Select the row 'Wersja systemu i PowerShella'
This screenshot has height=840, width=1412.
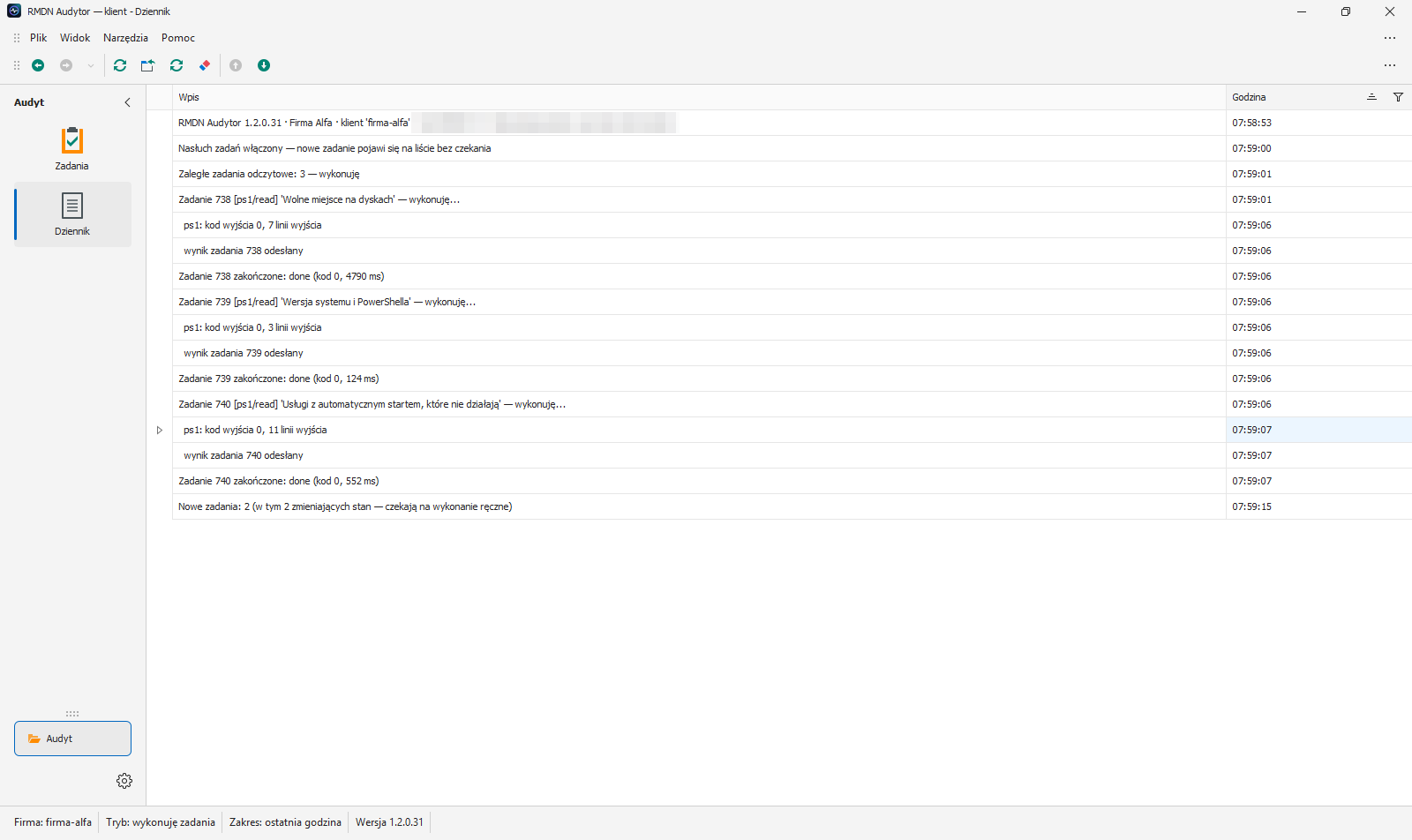point(699,302)
